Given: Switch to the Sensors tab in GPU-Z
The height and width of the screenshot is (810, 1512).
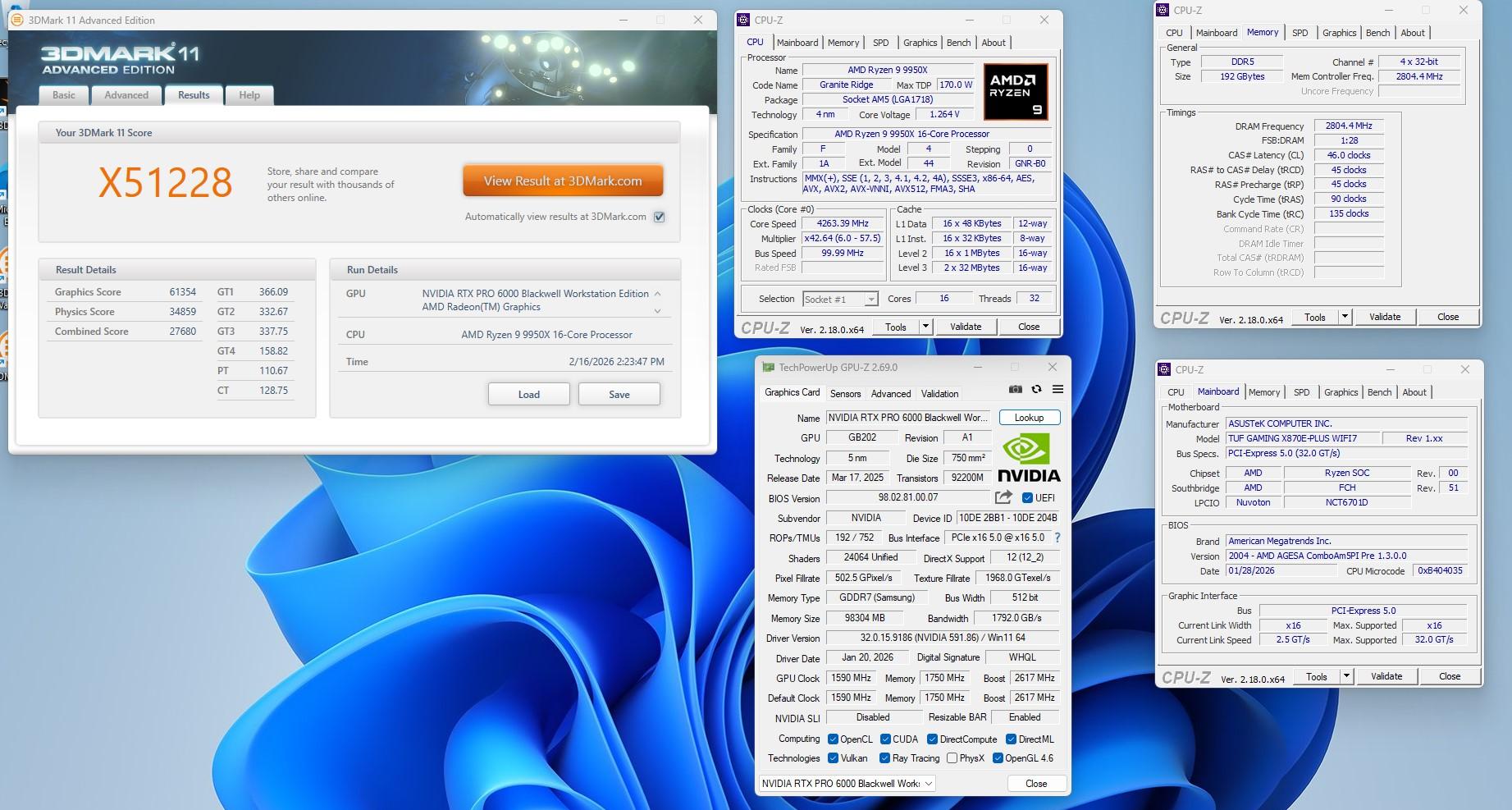Looking at the screenshot, I should [x=845, y=394].
